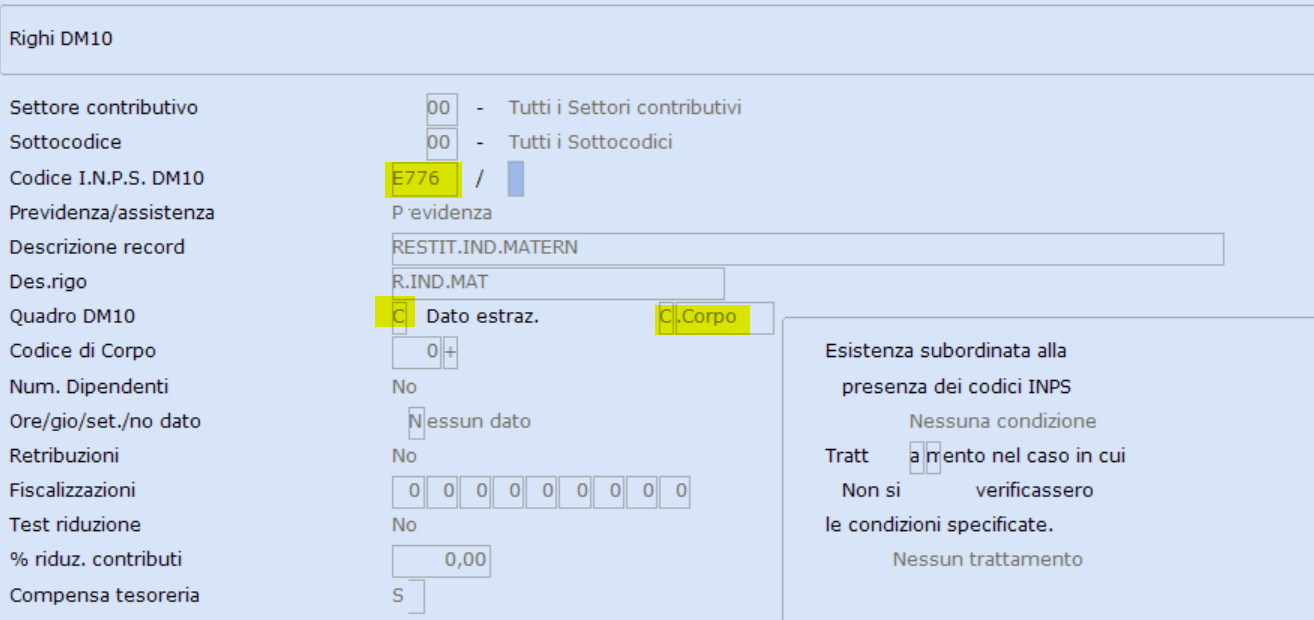Click the text 'Tutti i Sottocodici'

tap(591, 143)
